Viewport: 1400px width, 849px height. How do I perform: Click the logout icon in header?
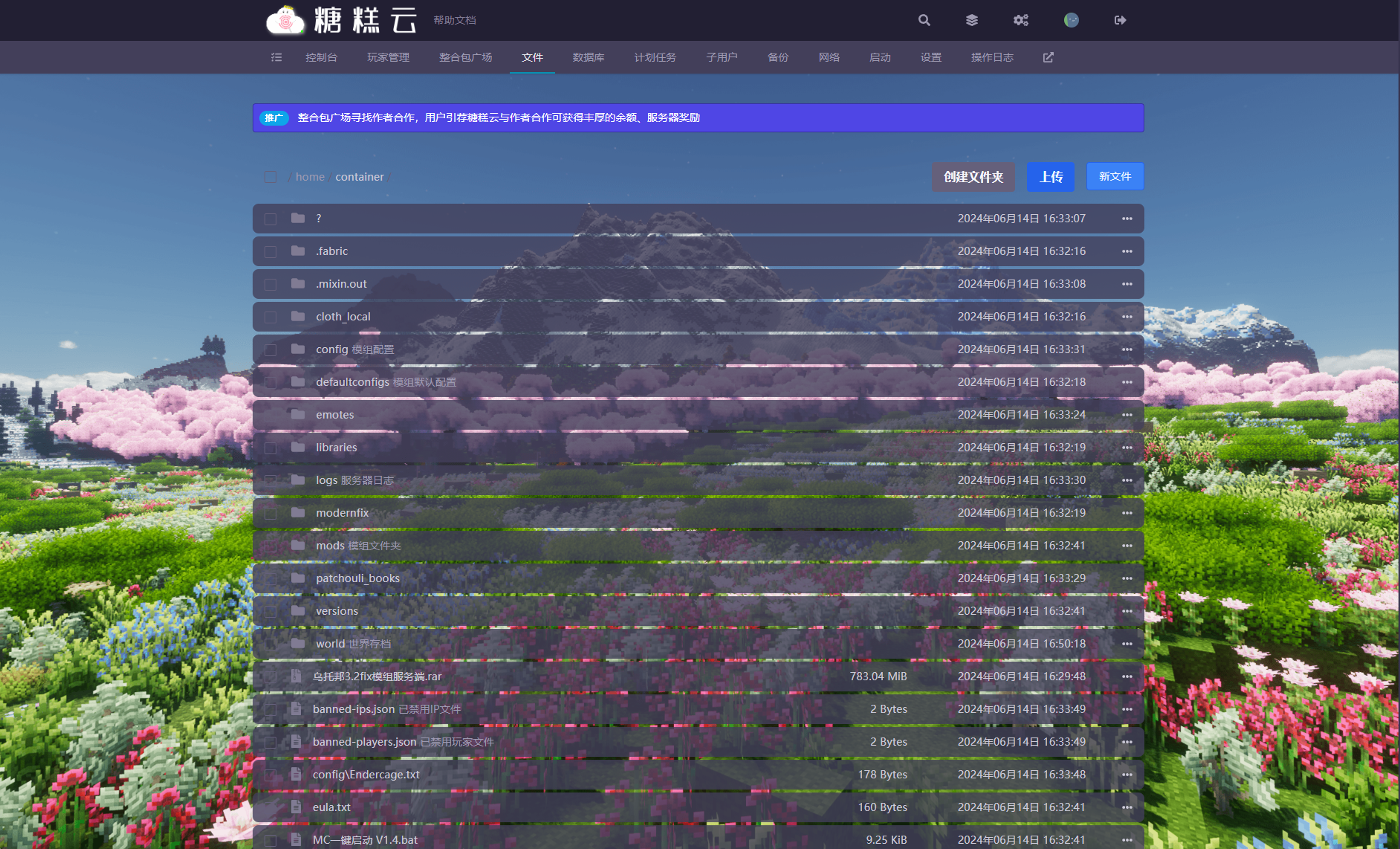(1121, 20)
